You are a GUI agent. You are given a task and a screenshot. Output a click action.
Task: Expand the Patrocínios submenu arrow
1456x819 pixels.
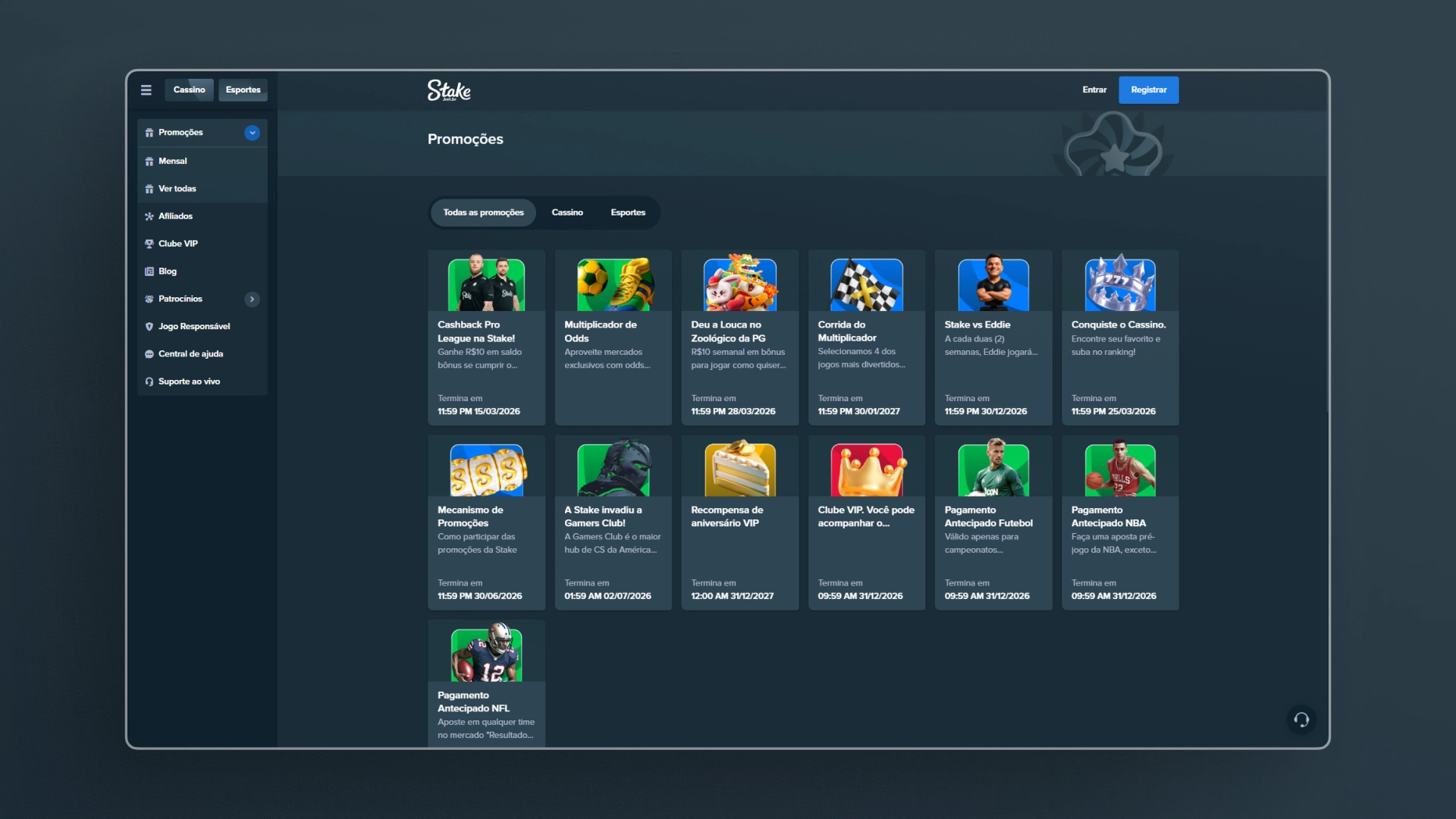coord(253,300)
